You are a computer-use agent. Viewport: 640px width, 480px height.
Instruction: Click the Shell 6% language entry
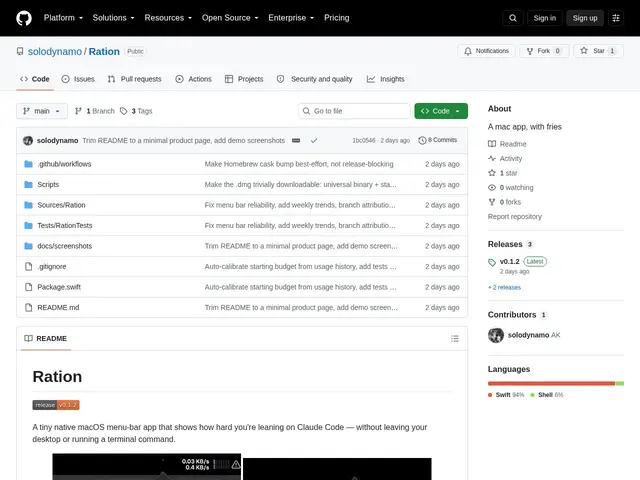point(547,395)
